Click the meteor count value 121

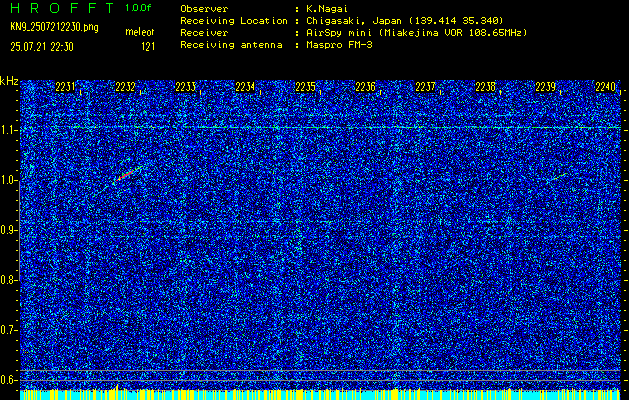(x=148, y=47)
